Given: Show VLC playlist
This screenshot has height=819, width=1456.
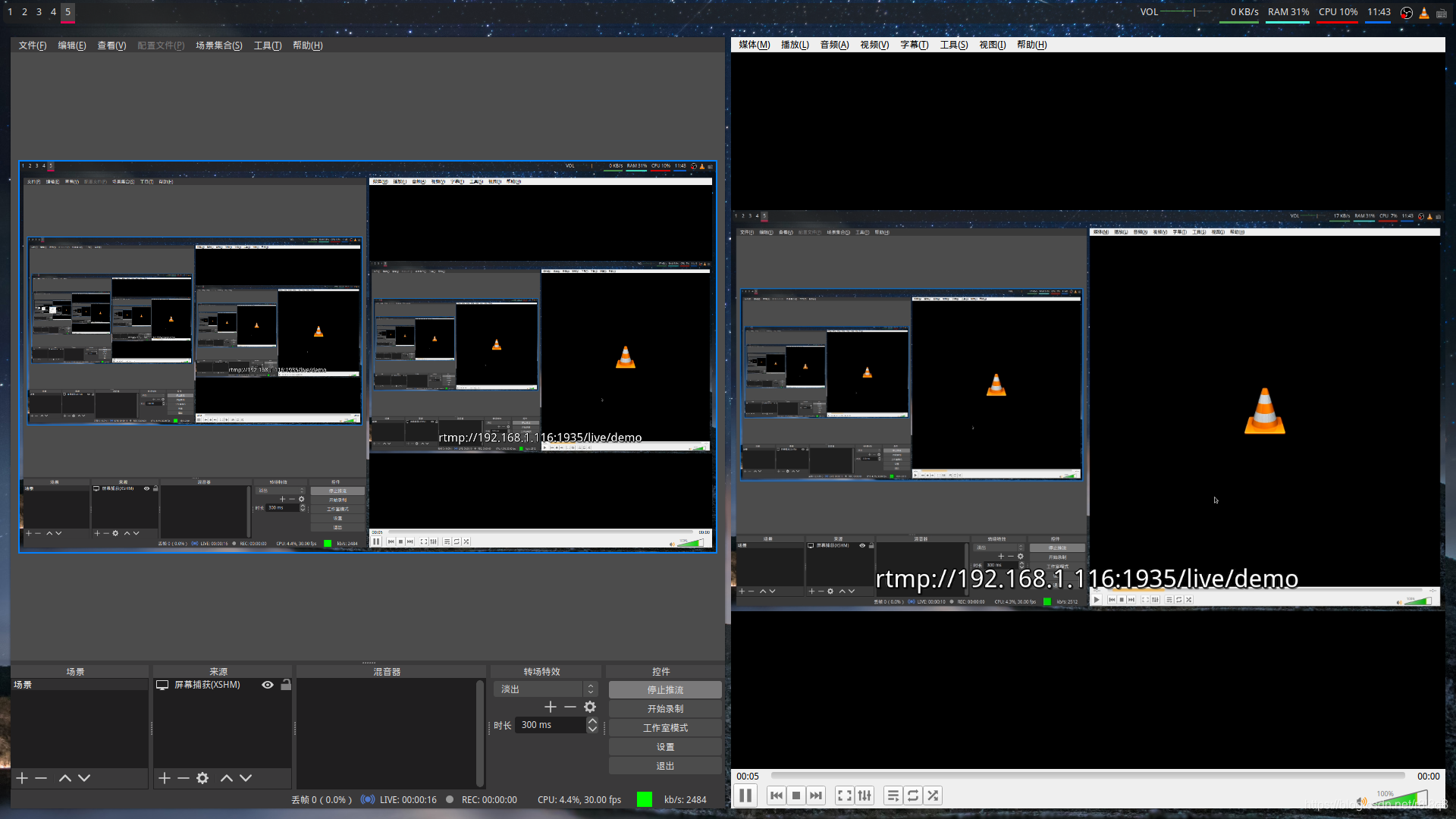Looking at the screenshot, I should click(x=893, y=795).
